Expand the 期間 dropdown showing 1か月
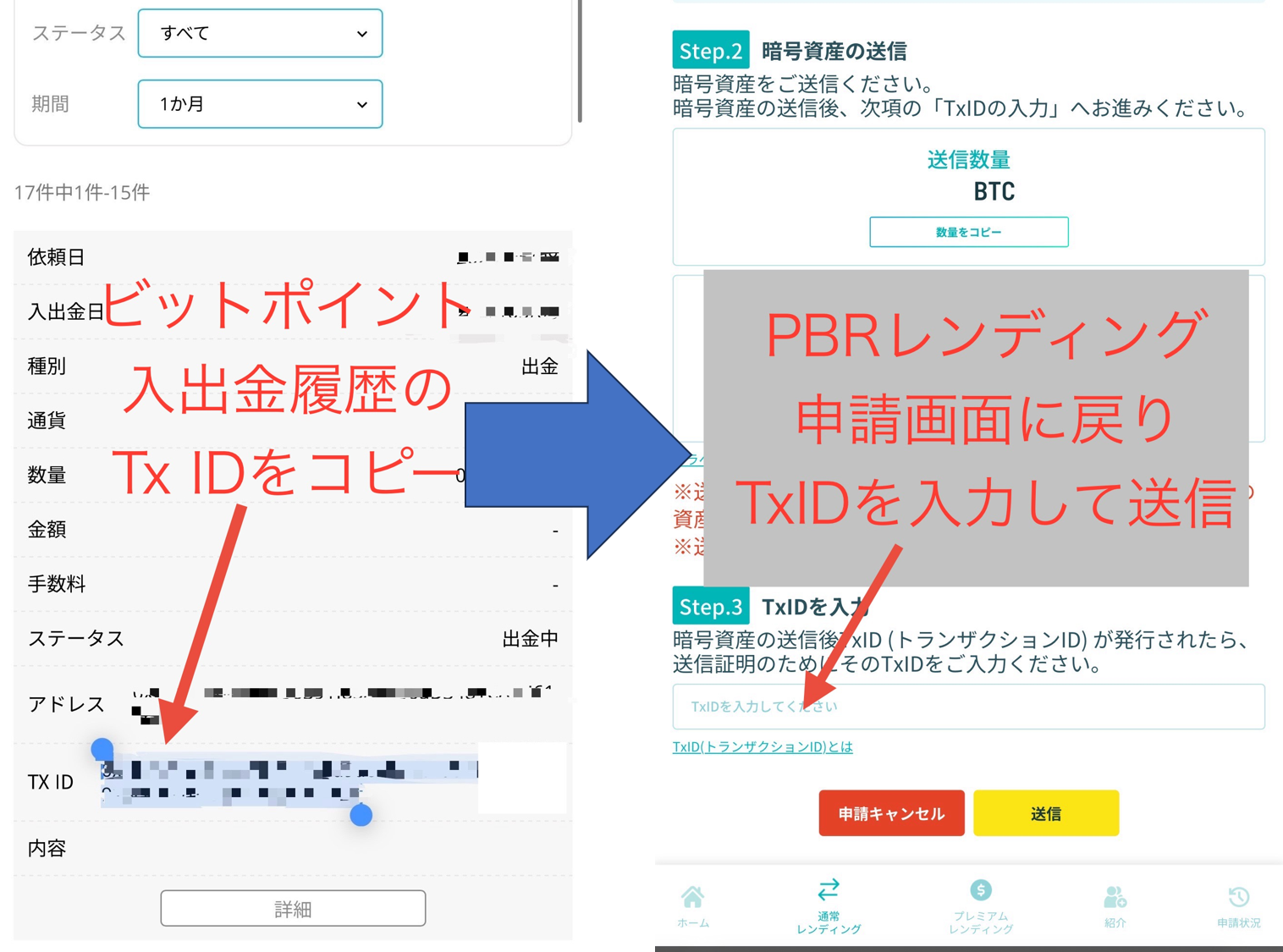The image size is (1283, 952). pos(260,104)
